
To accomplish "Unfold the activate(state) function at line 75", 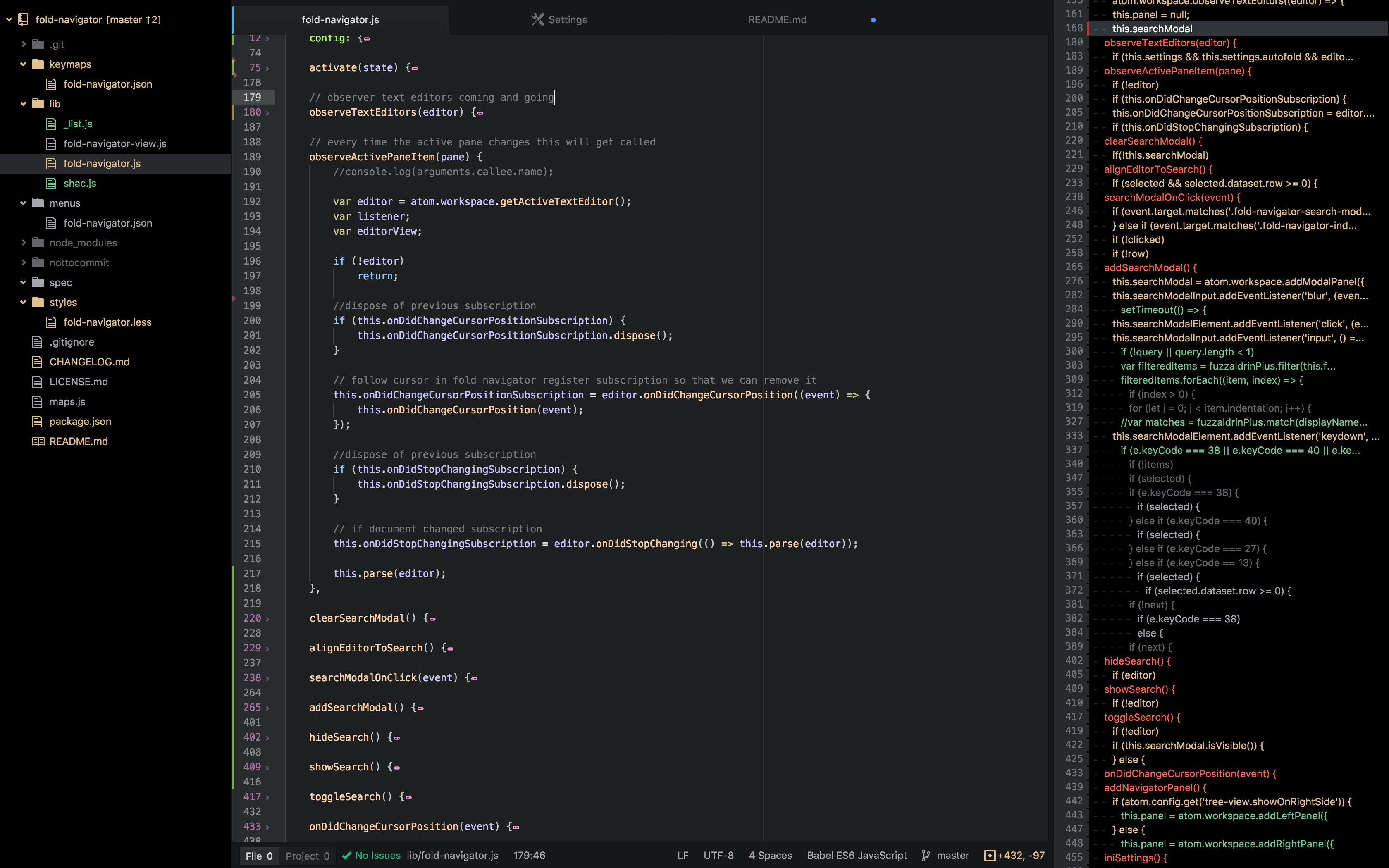I will point(267,68).
